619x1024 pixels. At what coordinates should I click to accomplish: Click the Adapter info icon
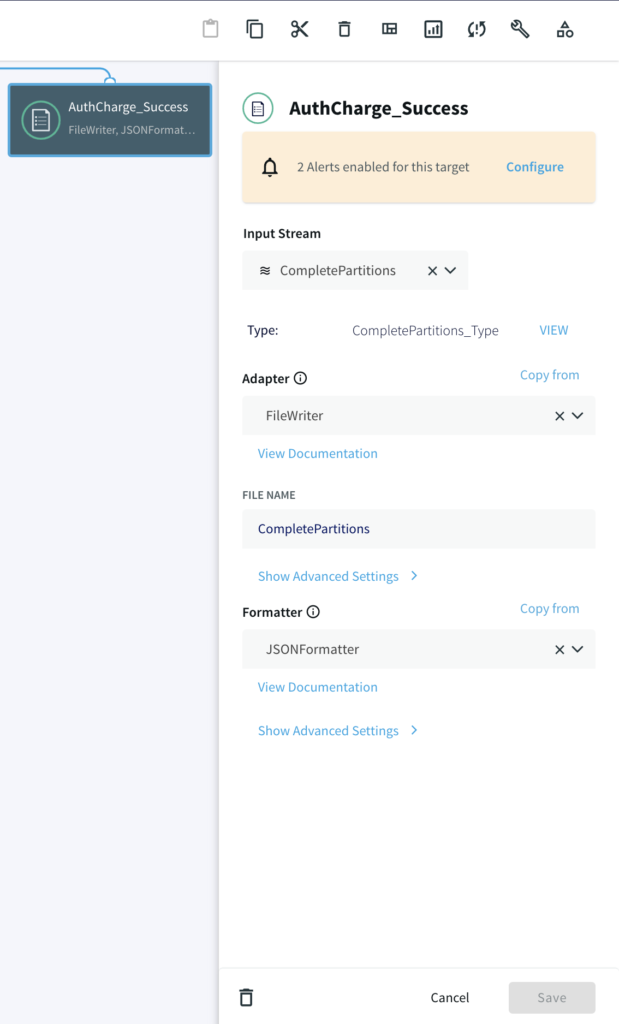coord(301,379)
